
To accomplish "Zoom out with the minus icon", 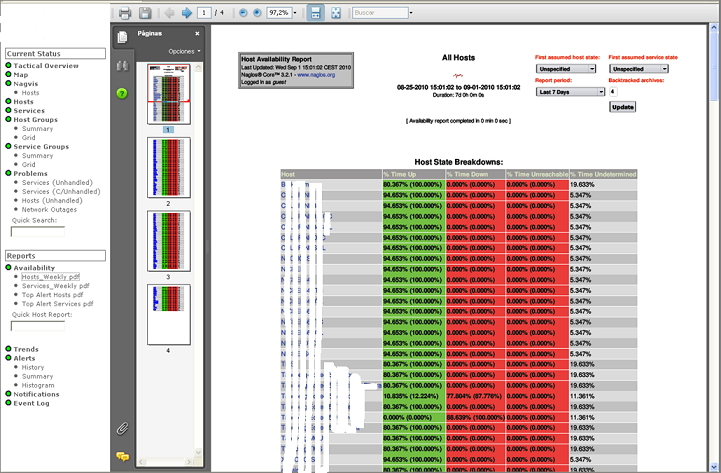I will [x=243, y=13].
